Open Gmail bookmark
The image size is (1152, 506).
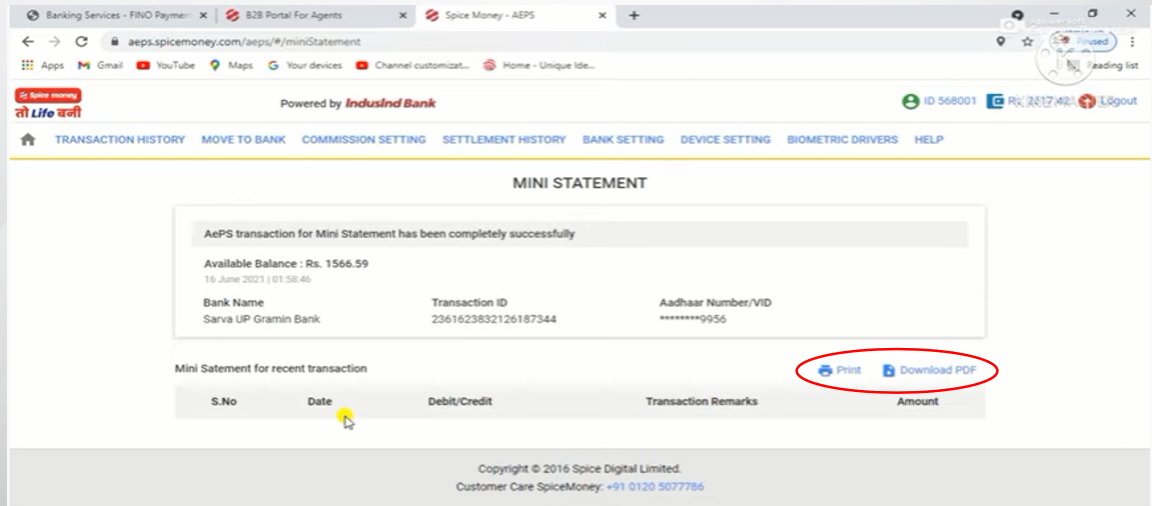point(100,65)
